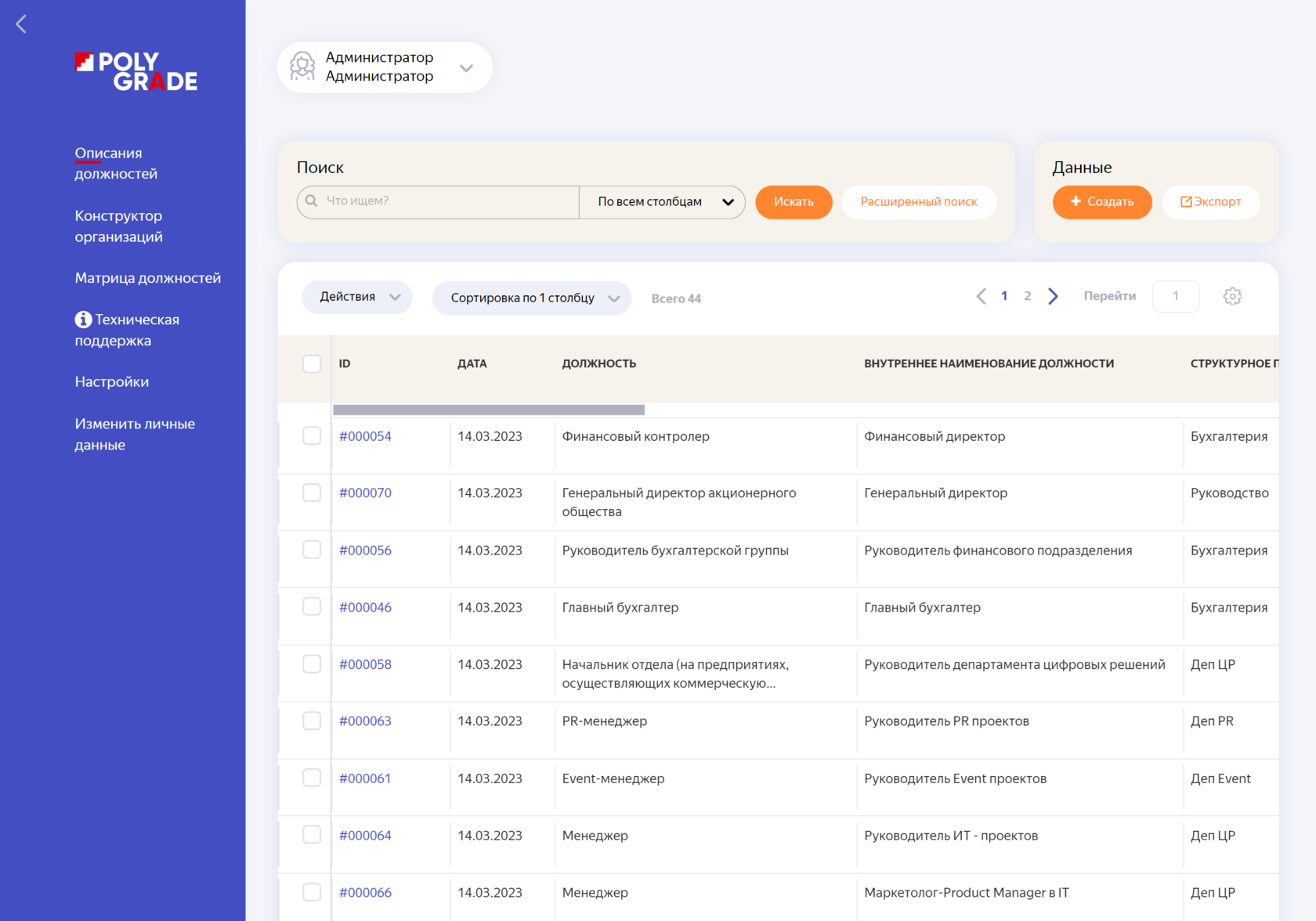Open Конструктор организаций in sidebar
1316x921 pixels.
(x=119, y=226)
